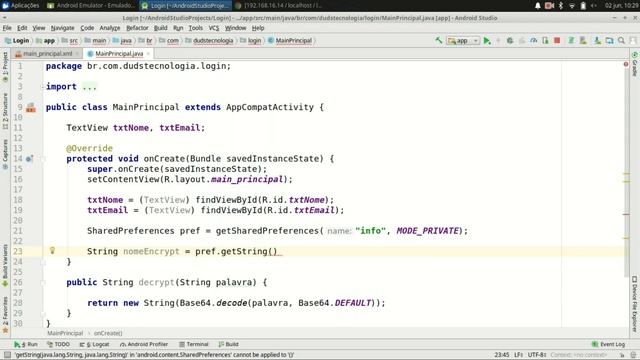Change the UTF-8 file encoding
Image resolution: width=640 pixels, height=360 pixels.
click(x=537, y=355)
